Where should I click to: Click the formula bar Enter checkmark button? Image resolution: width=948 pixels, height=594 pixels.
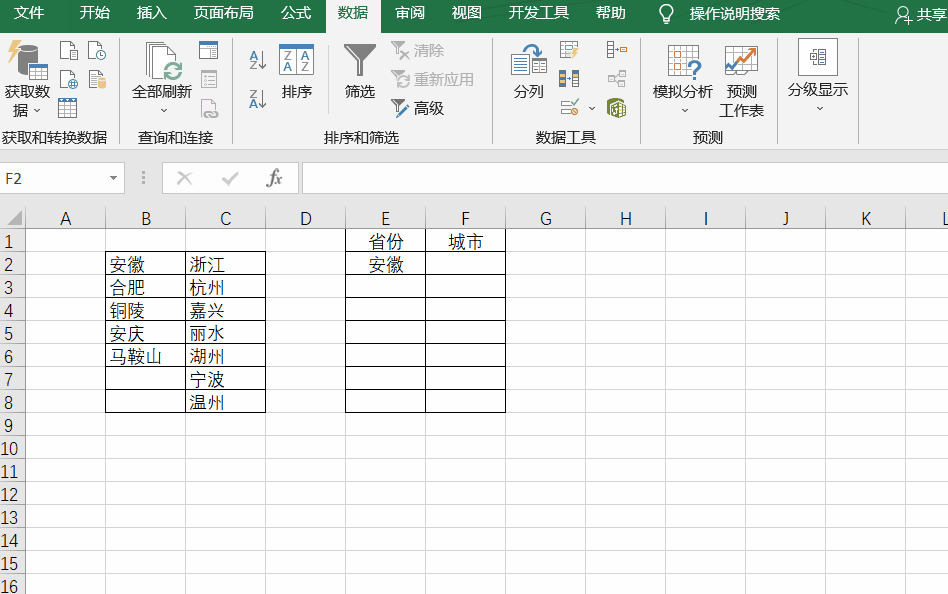230,178
